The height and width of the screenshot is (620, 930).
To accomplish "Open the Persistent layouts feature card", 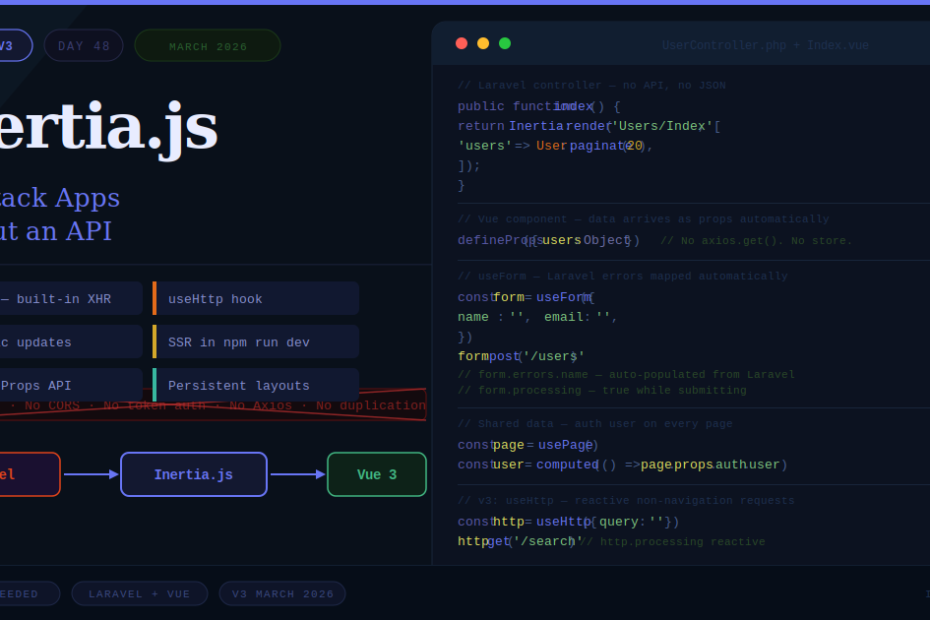I will (256, 385).
